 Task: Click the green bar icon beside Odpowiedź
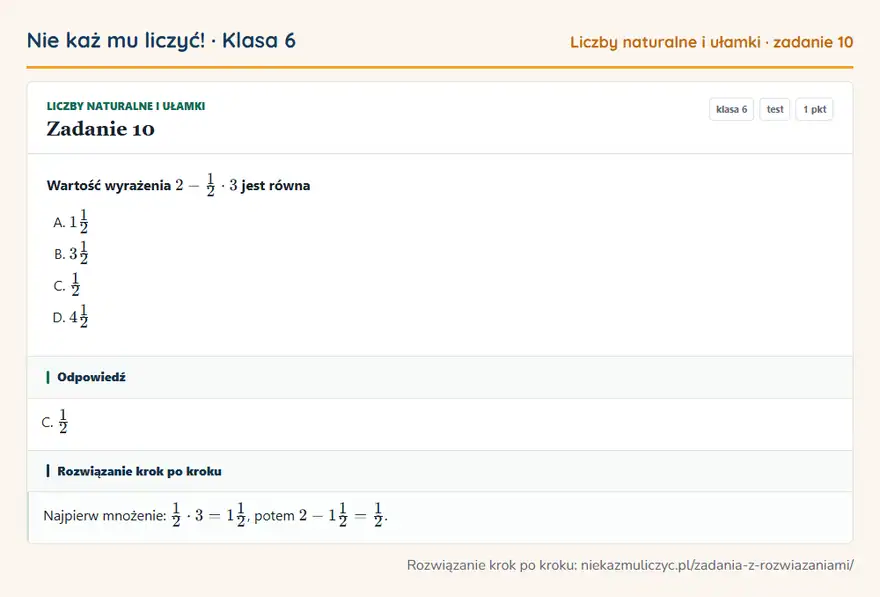point(48,377)
